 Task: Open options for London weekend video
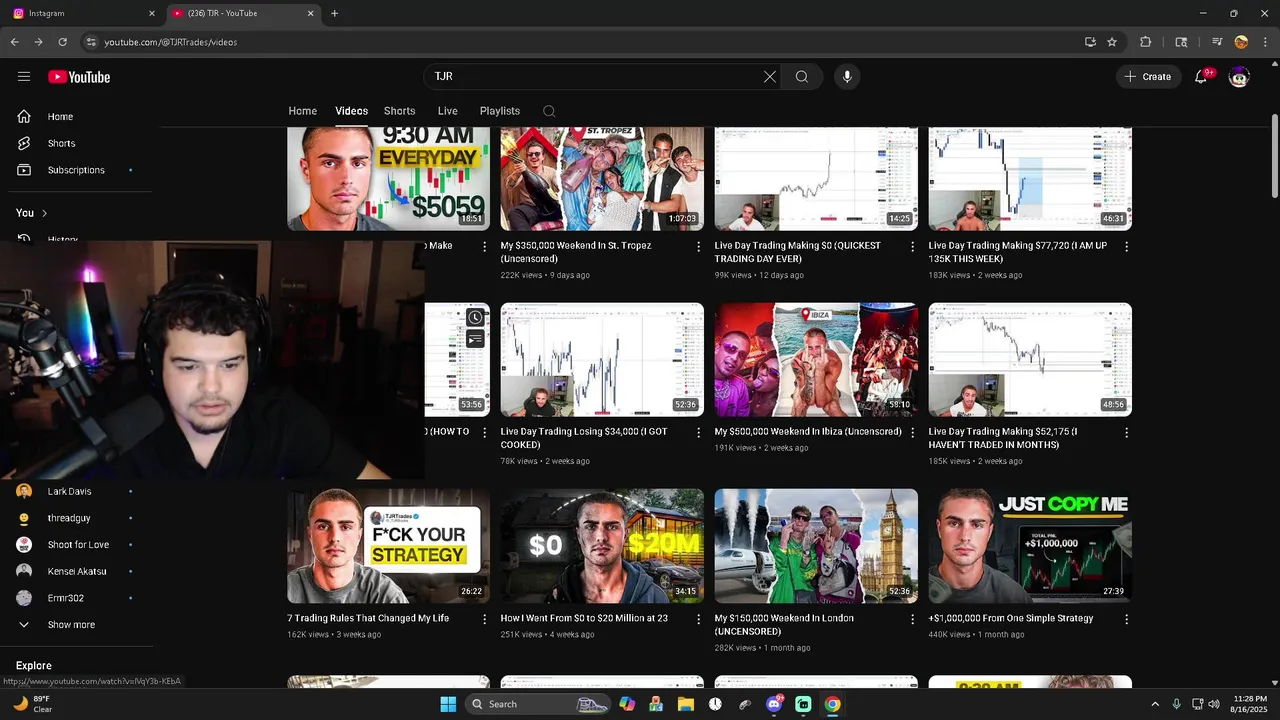coord(912,619)
